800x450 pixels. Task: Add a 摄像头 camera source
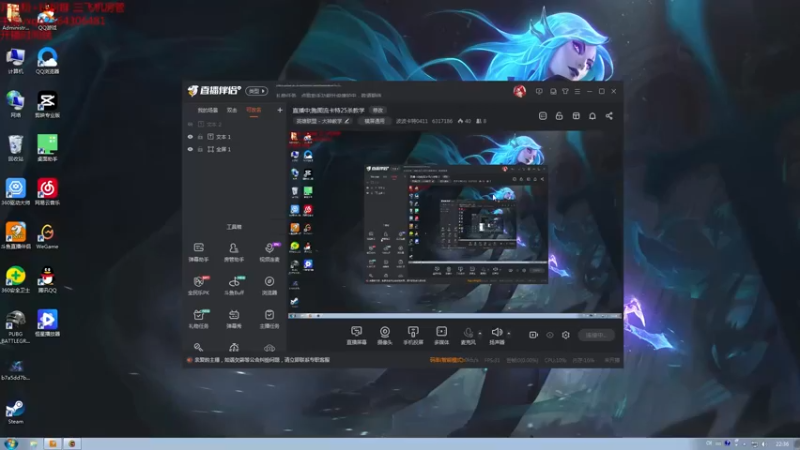pos(385,335)
